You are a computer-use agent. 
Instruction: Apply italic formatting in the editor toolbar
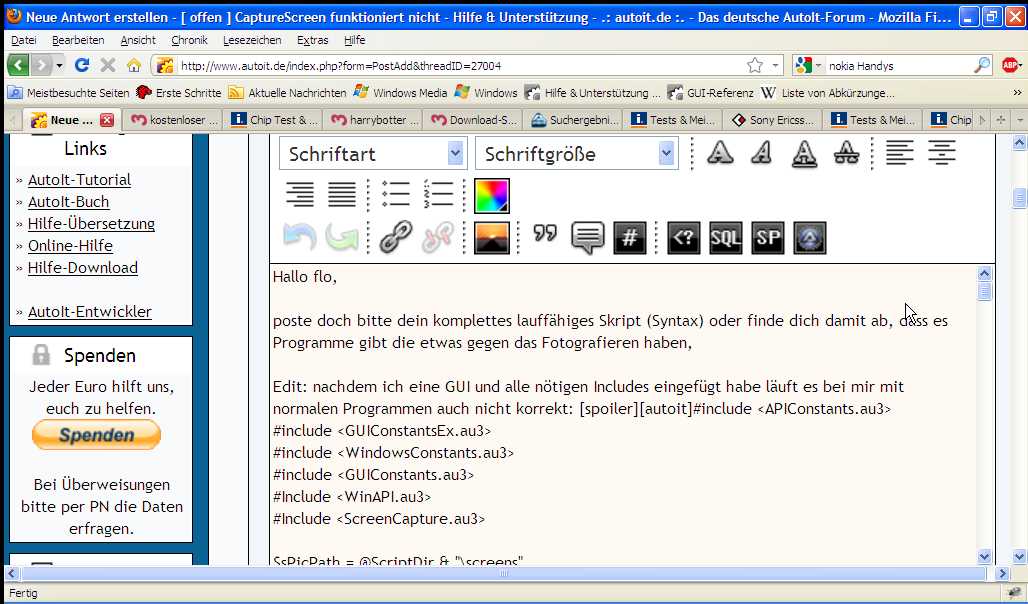pyautogui.click(x=762, y=153)
